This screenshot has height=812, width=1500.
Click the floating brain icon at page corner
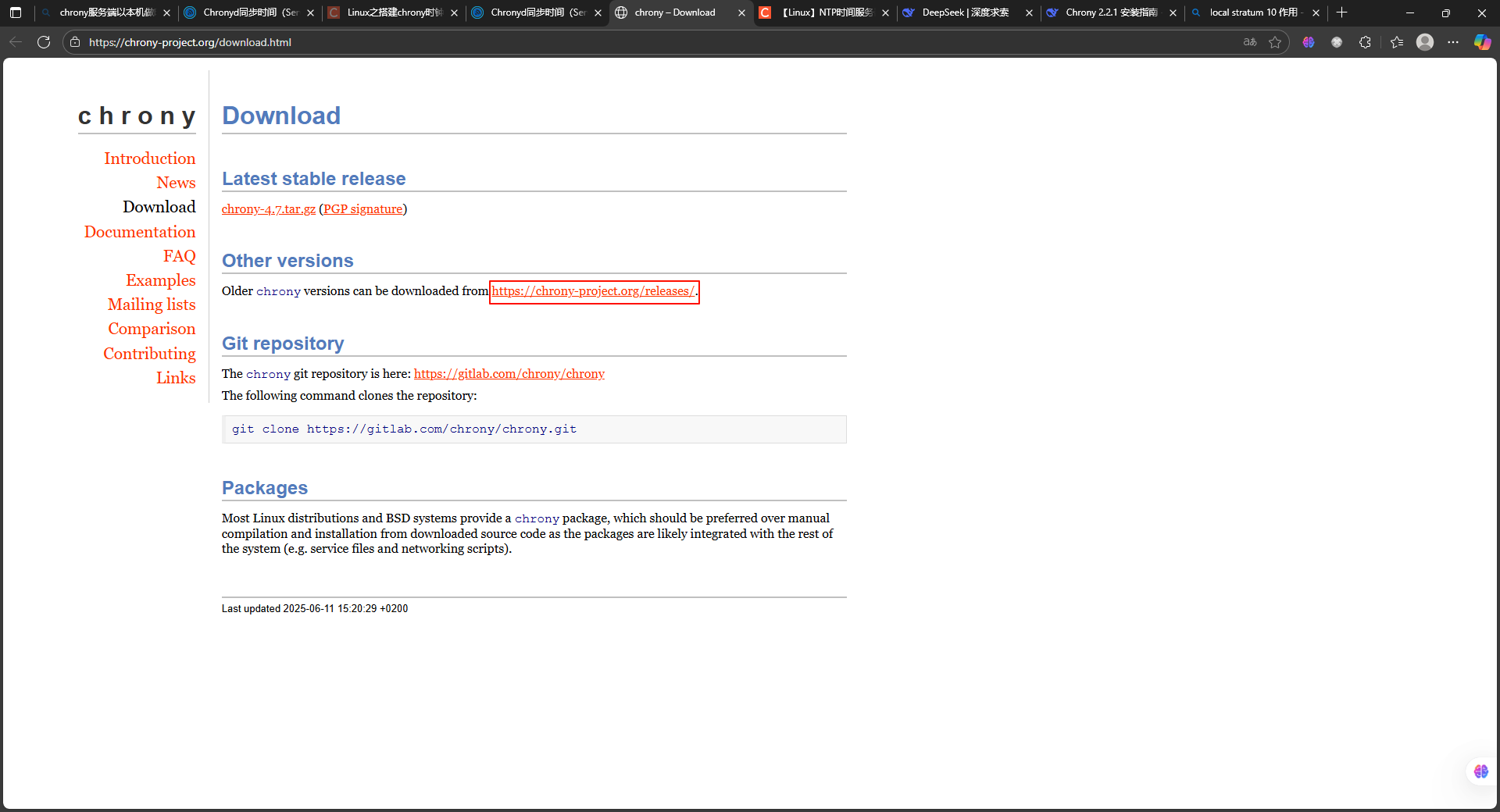(x=1481, y=771)
